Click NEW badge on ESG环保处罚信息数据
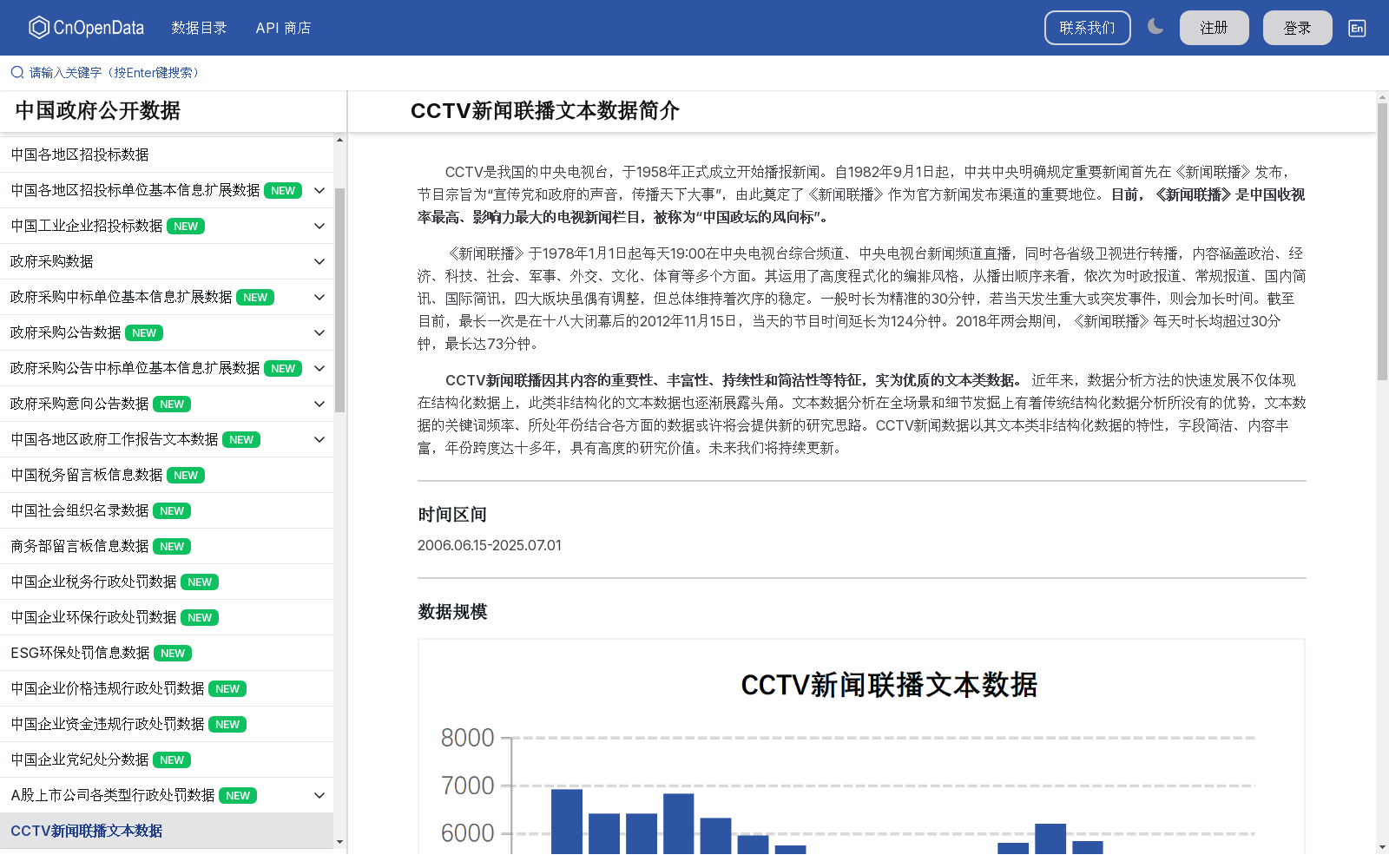This screenshot has height=868, width=1389. pos(173,653)
